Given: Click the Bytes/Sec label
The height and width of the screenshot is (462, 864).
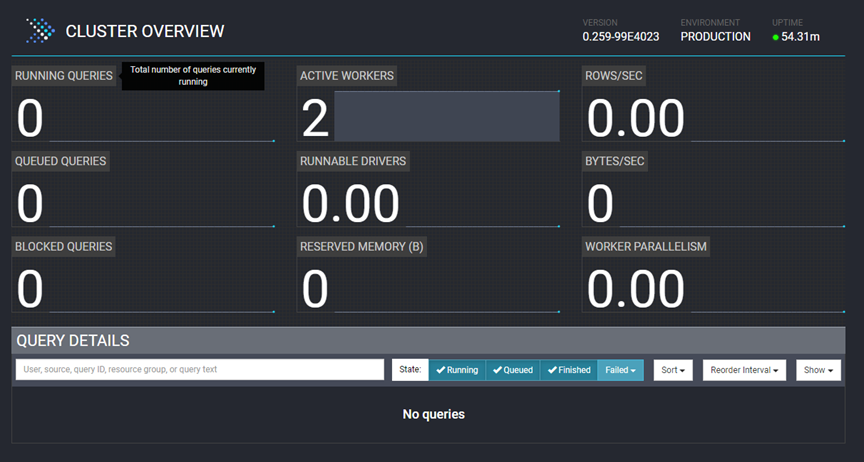Looking at the screenshot, I should pos(615,161).
